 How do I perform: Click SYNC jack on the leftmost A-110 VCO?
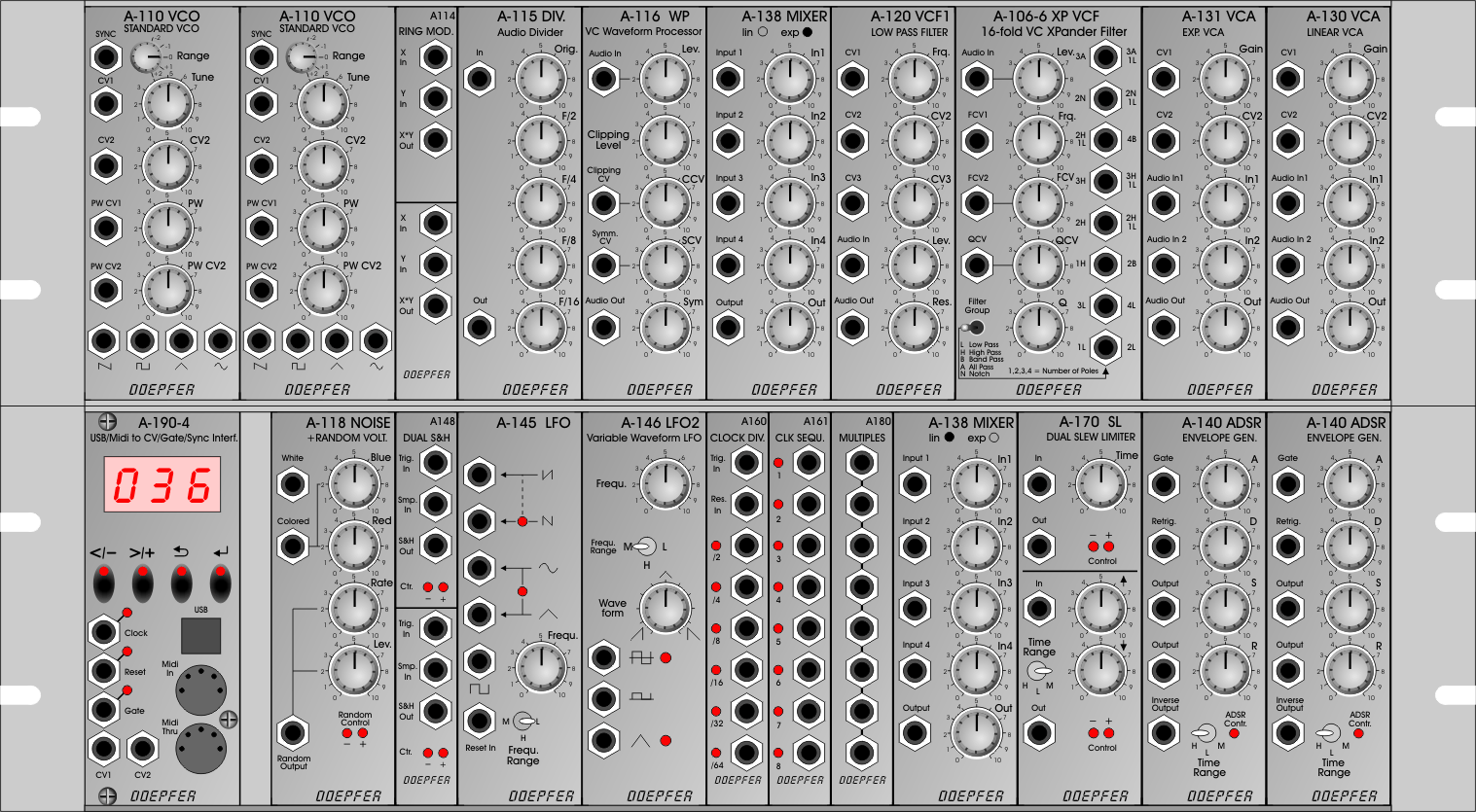[x=105, y=56]
